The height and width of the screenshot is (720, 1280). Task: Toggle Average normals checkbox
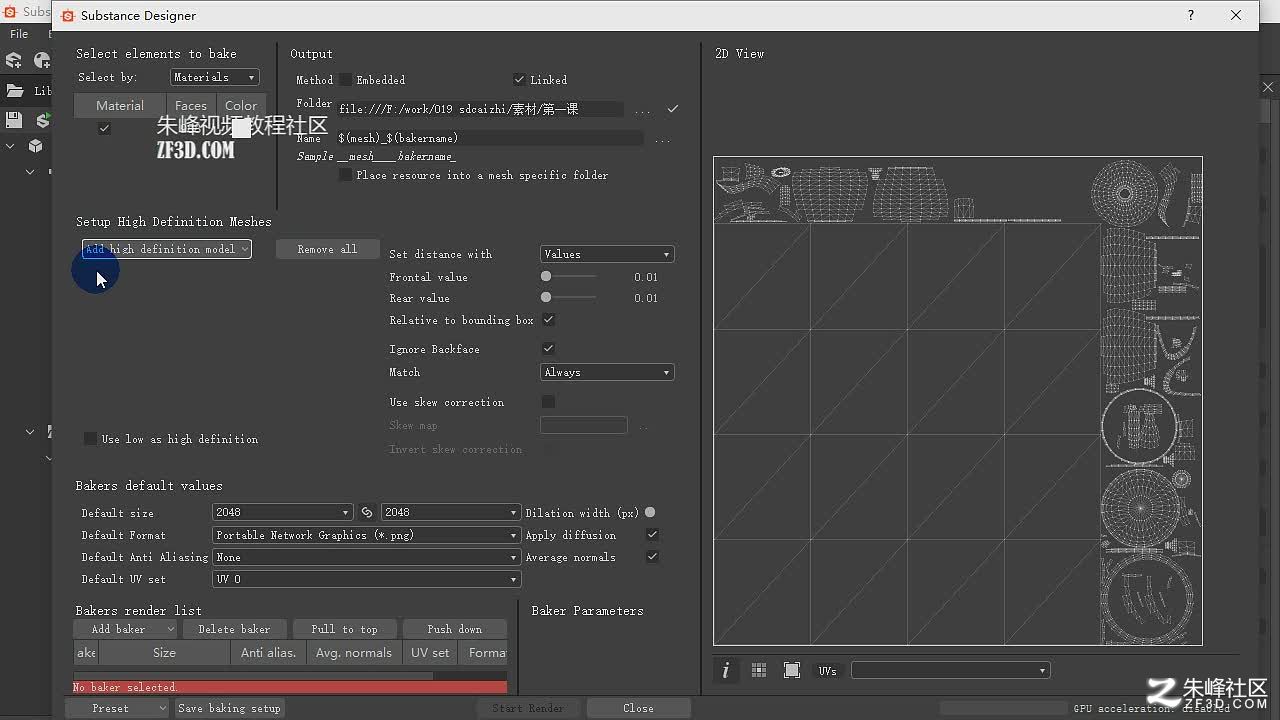click(x=652, y=557)
